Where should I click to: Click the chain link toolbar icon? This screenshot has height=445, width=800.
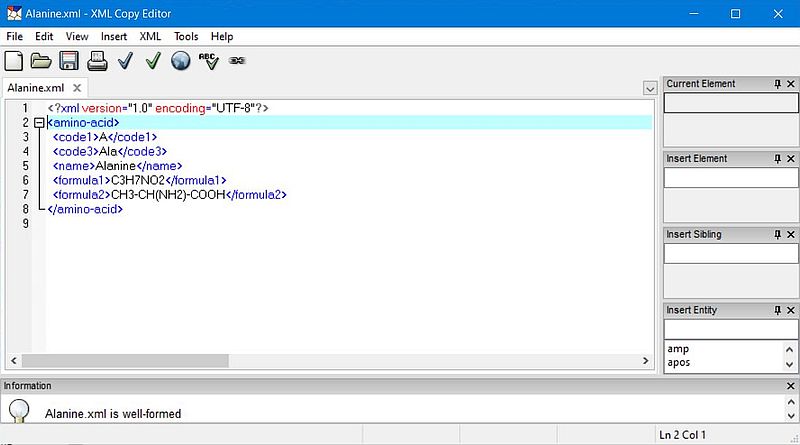(237, 61)
